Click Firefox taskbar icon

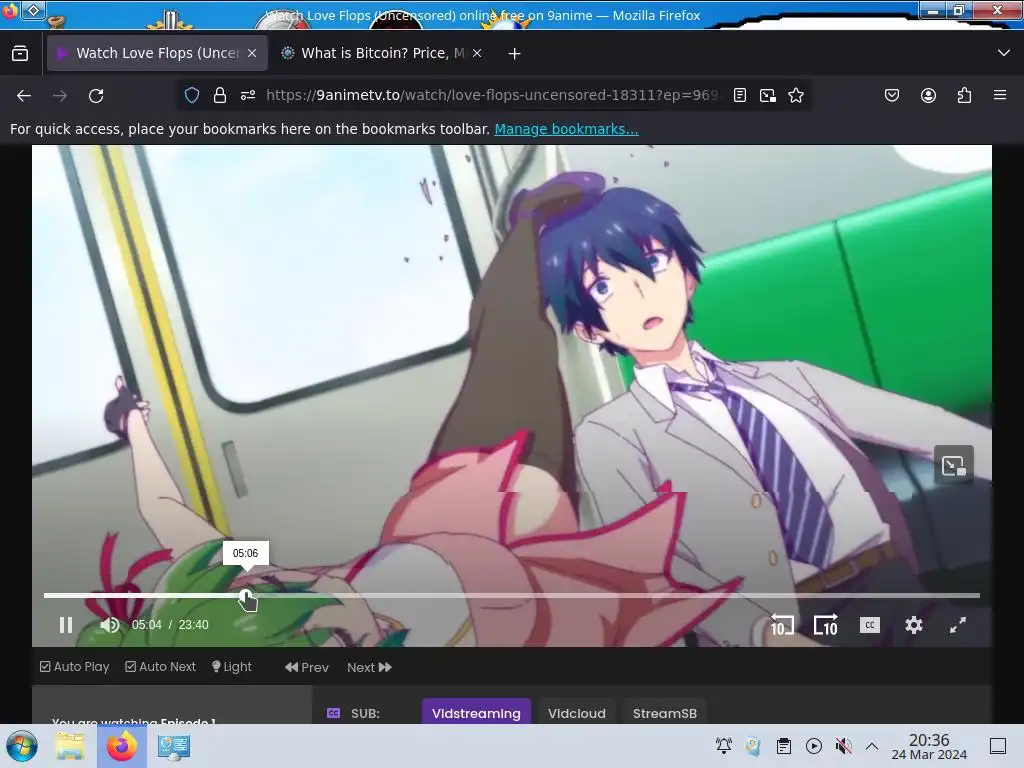[x=122, y=746]
